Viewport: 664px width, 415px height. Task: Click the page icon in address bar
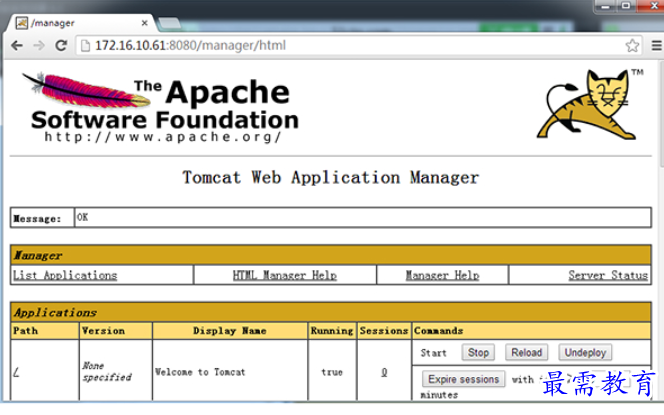tap(85, 45)
